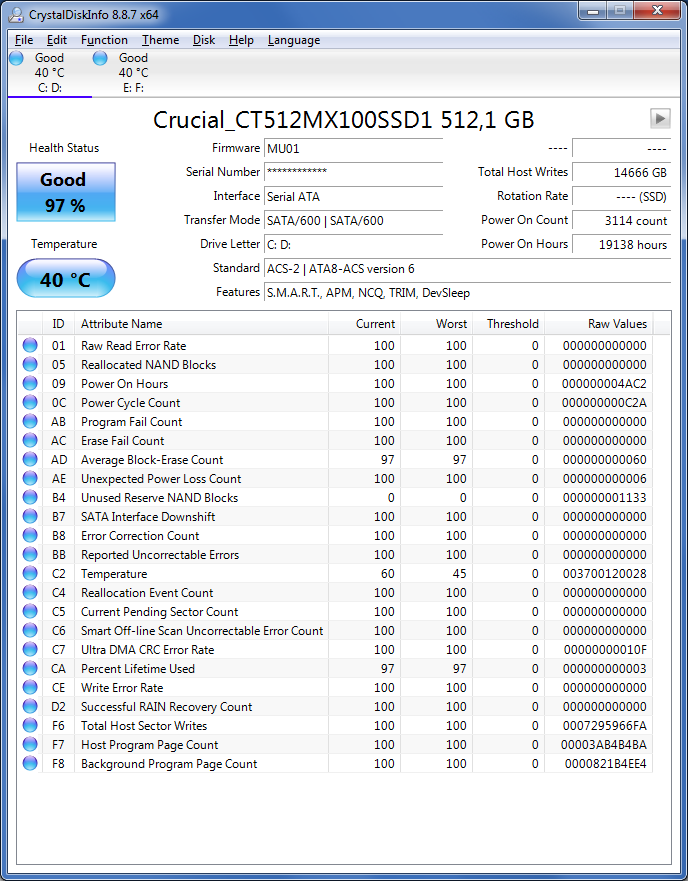
Task: Click status orb for Reallocated NAND Blocks
Action: [30, 365]
